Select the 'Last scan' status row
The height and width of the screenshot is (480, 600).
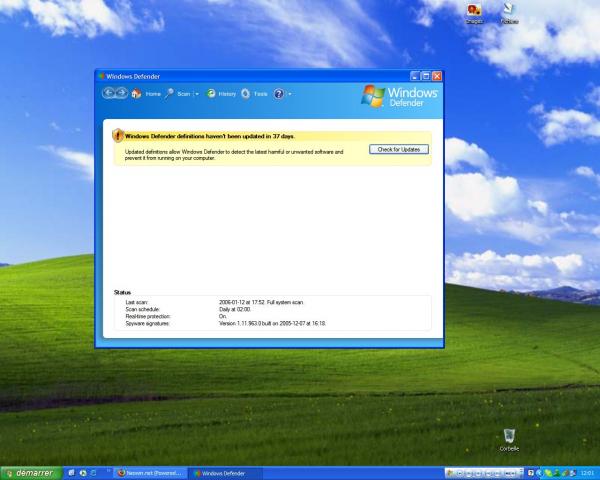[x=272, y=302]
